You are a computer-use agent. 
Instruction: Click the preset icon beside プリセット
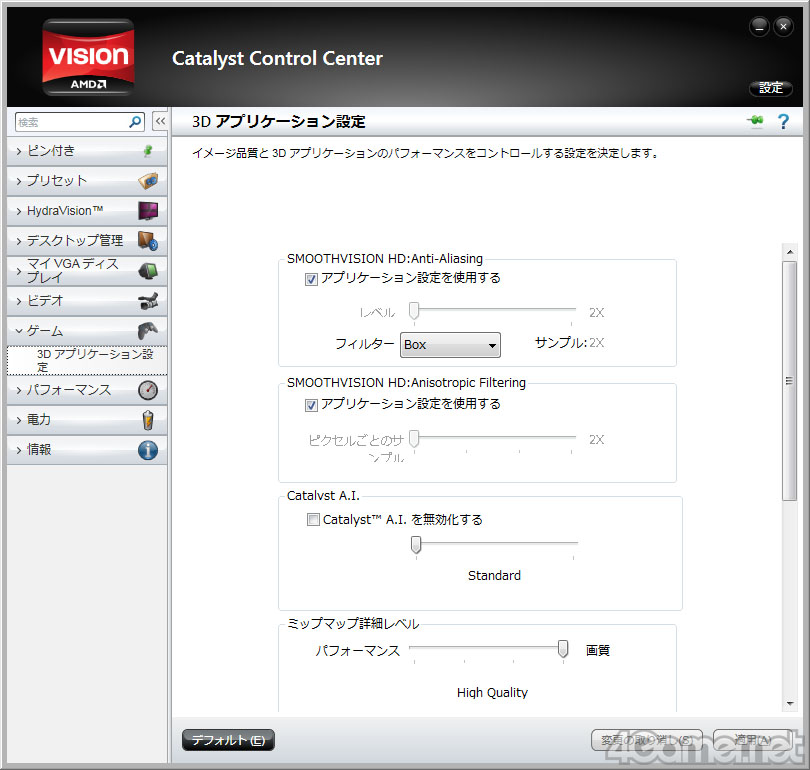(x=148, y=181)
